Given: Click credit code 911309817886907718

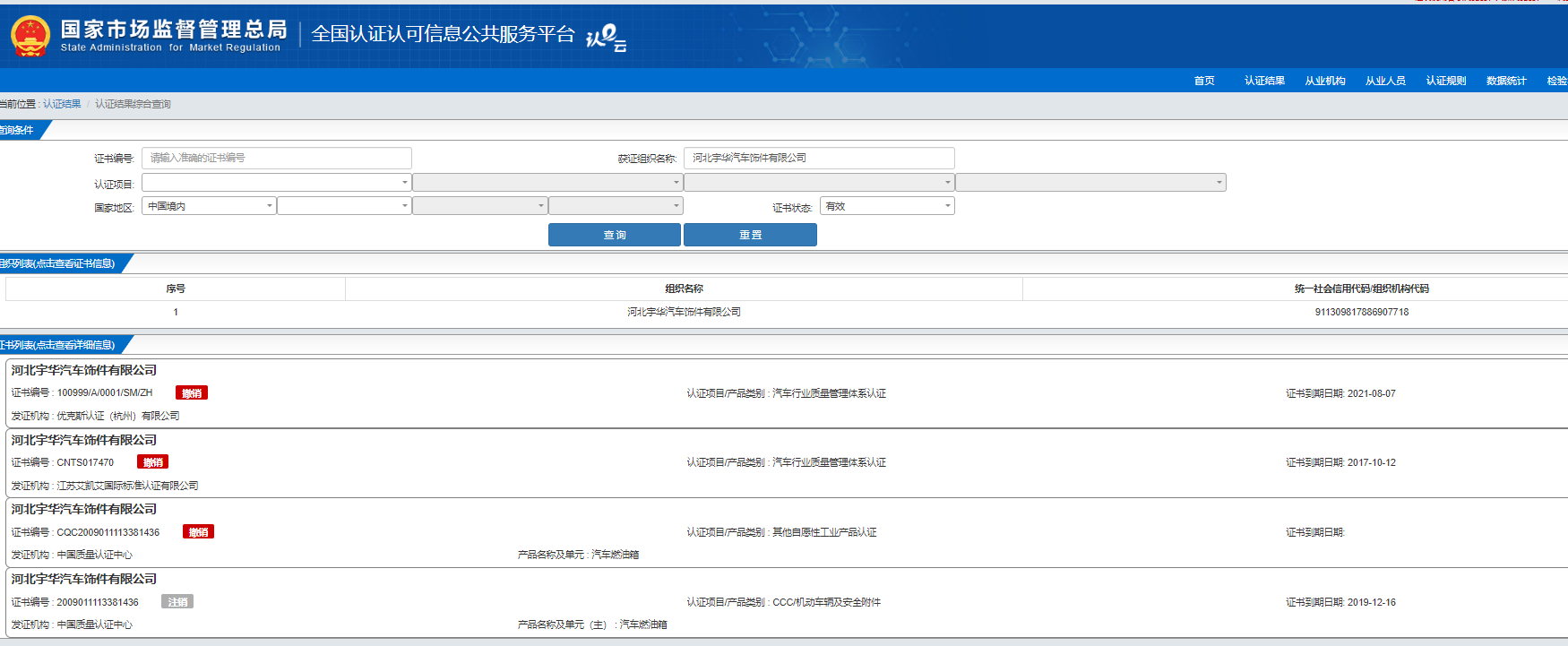Looking at the screenshot, I should click(x=1361, y=312).
